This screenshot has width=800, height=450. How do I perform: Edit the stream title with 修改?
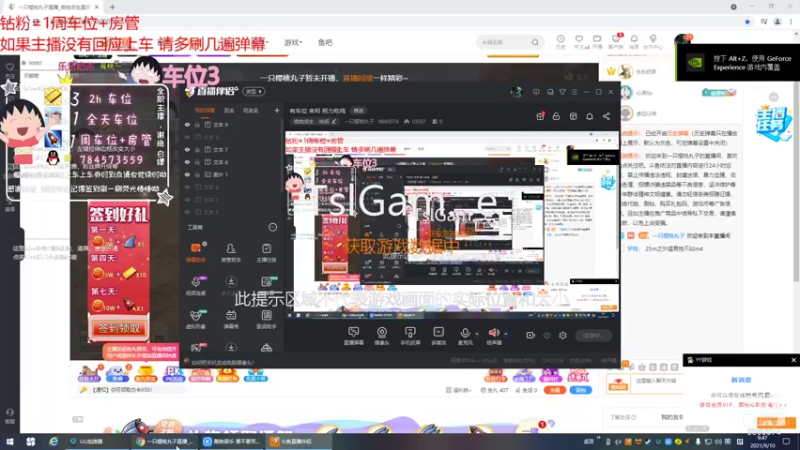[x=359, y=110]
